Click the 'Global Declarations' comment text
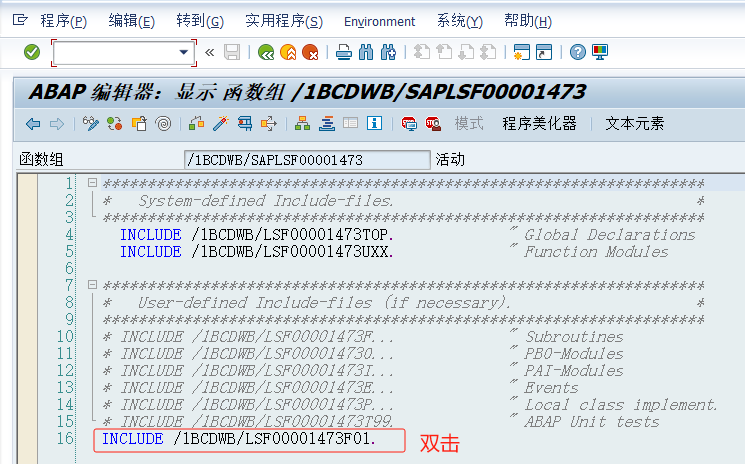 click(610, 235)
